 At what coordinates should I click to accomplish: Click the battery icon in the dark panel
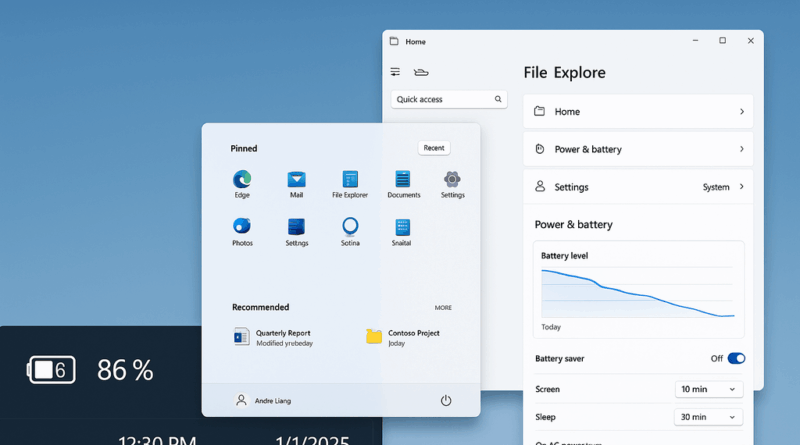point(51,369)
